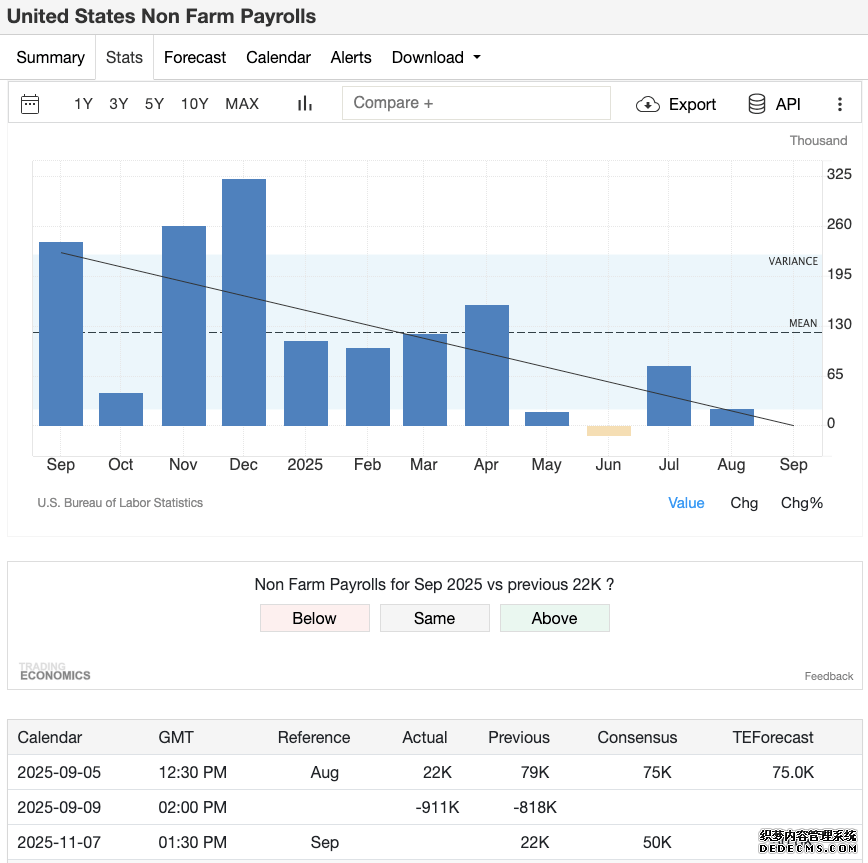868x863 pixels.
Task: Show the Value chart view
Action: (x=686, y=503)
